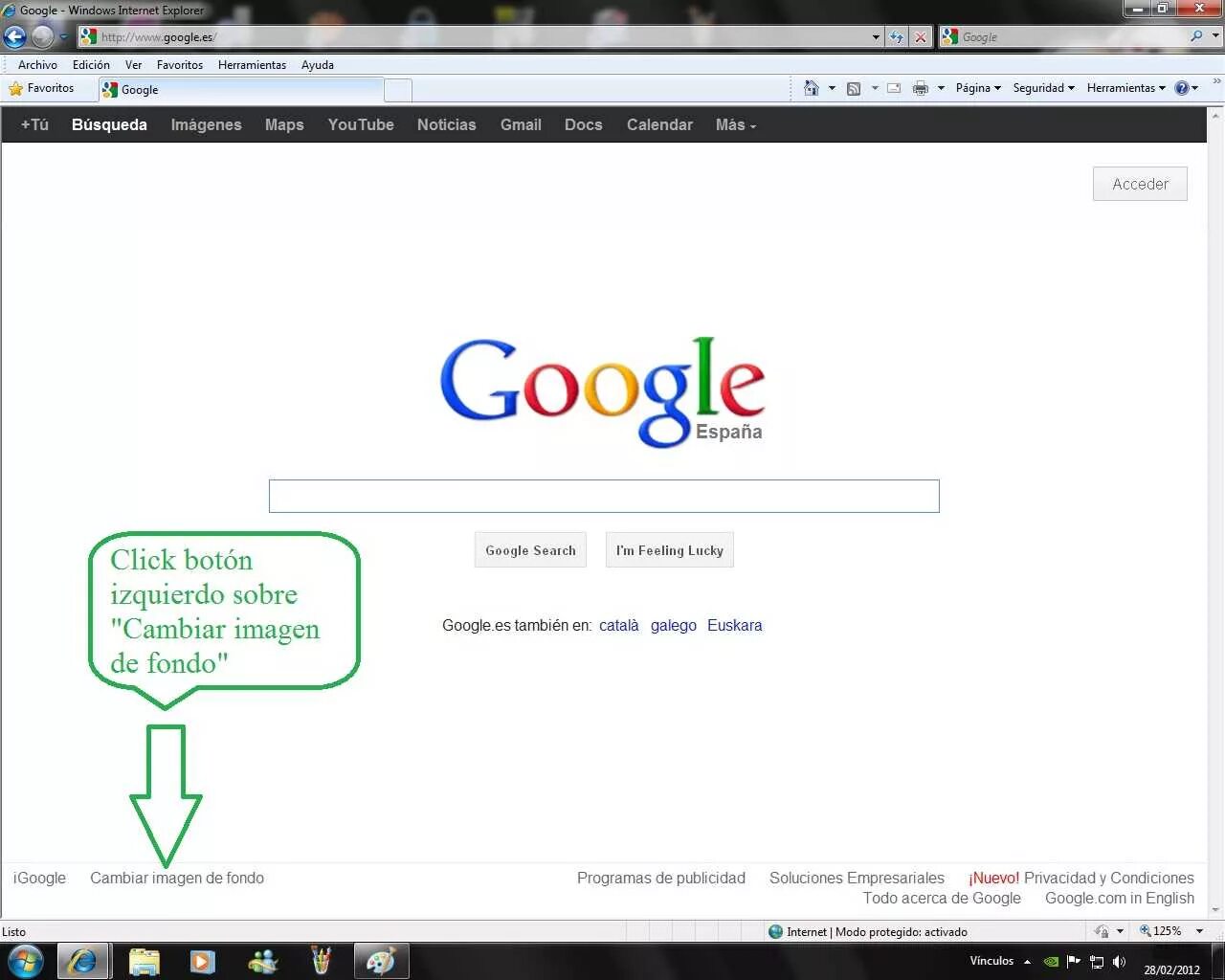Image resolution: width=1225 pixels, height=980 pixels.
Task: Open the Favoritos menu in menu bar
Action: (x=180, y=65)
